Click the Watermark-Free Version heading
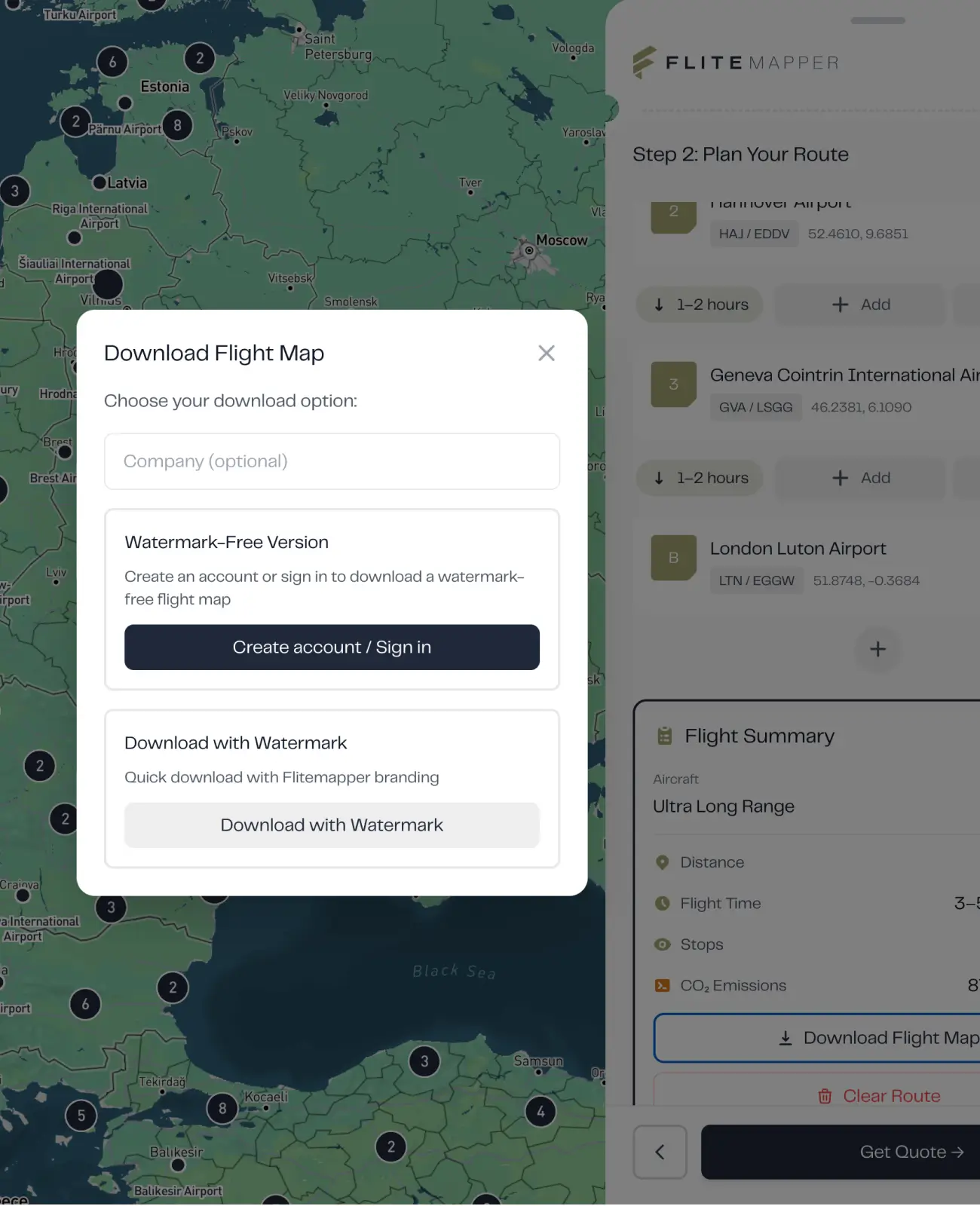The width and height of the screenshot is (980, 1206). pos(227,543)
